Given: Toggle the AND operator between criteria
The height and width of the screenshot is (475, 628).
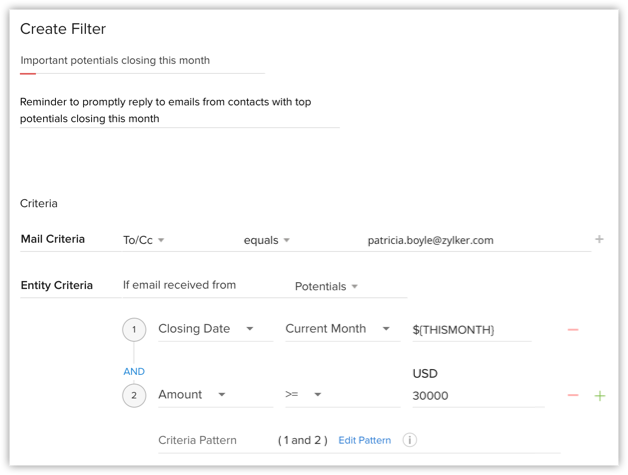Looking at the screenshot, I should pyautogui.click(x=134, y=372).
